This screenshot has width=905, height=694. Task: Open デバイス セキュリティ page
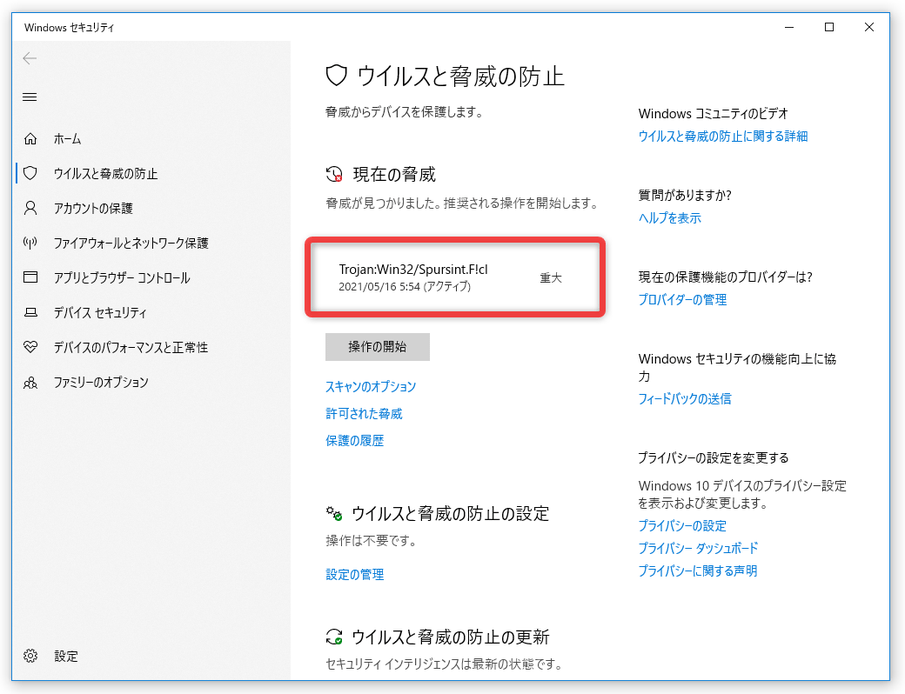[x=100, y=312]
